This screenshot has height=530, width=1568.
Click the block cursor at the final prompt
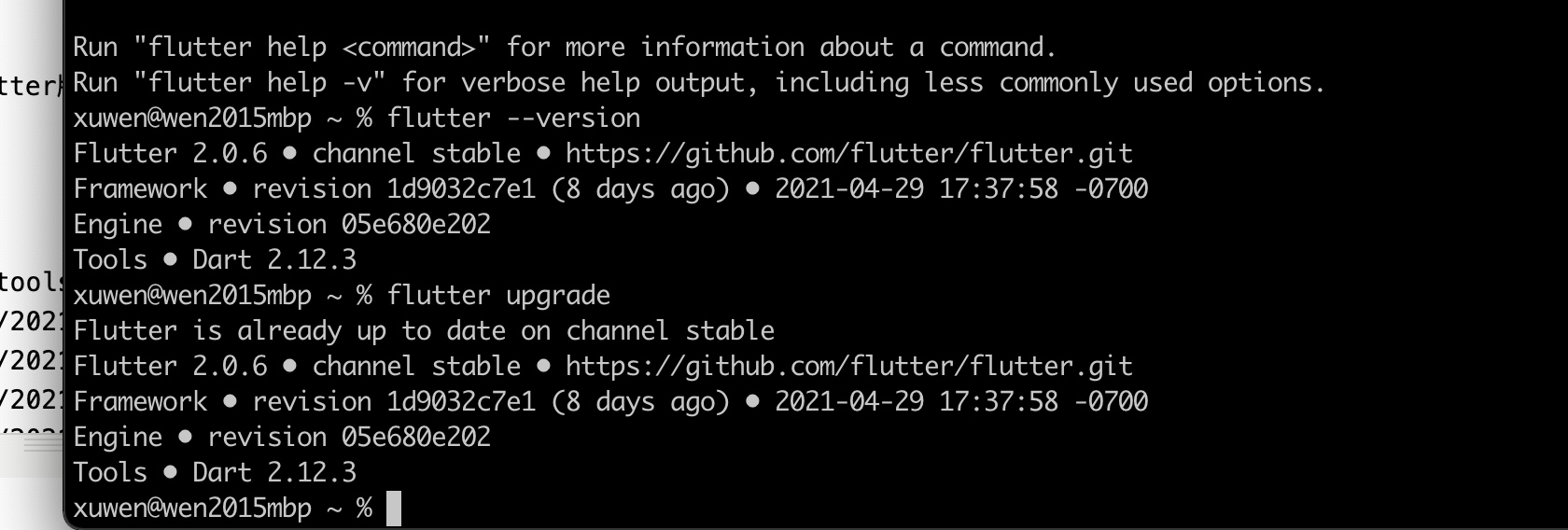(x=394, y=509)
